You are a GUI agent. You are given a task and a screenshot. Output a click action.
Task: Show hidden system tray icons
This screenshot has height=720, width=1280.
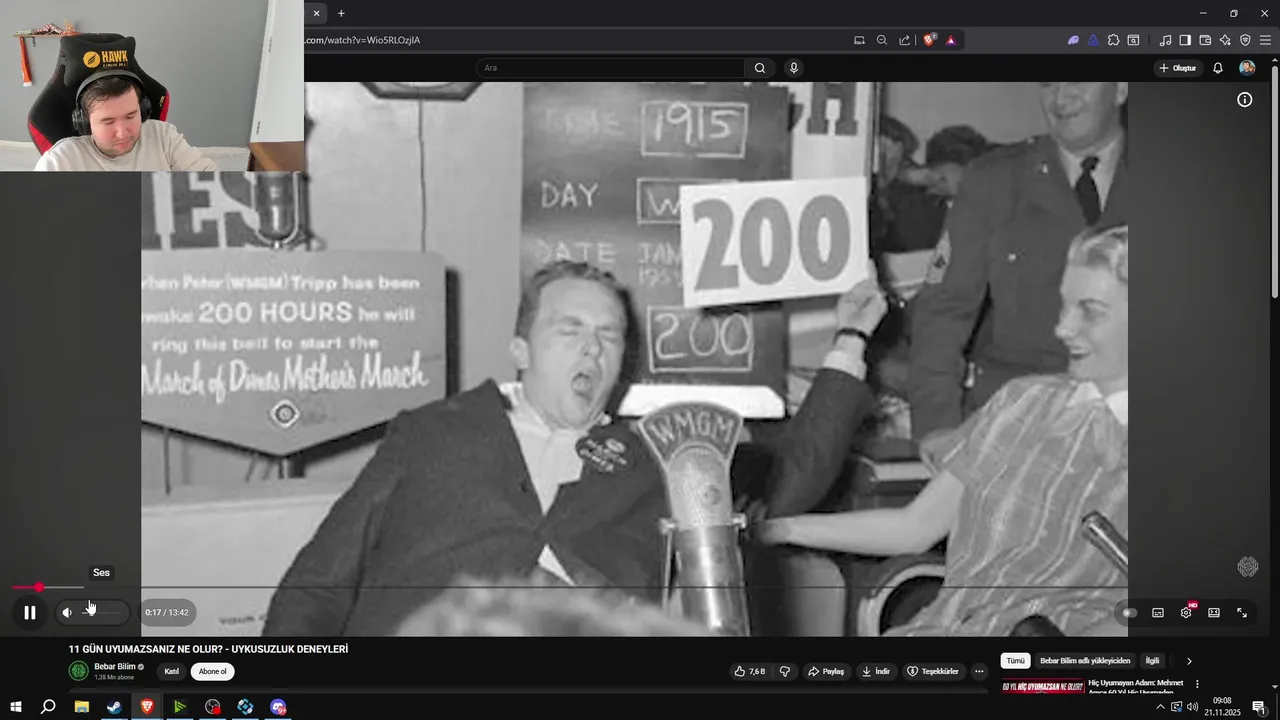click(x=1160, y=707)
